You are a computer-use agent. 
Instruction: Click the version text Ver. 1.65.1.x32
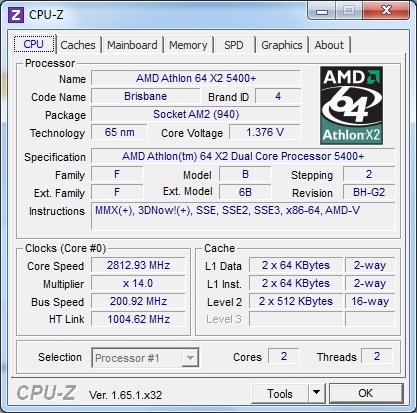tap(125, 395)
